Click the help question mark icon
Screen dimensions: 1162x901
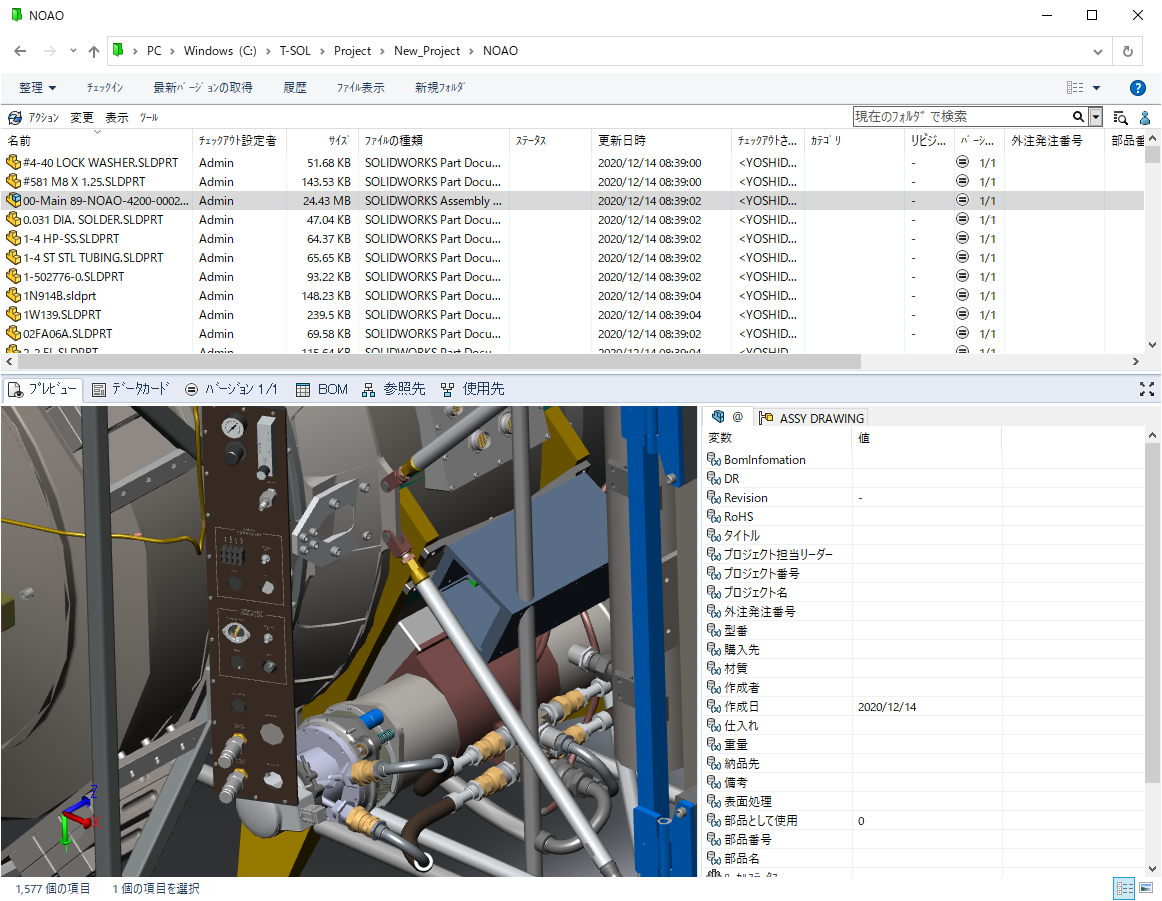click(1138, 87)
